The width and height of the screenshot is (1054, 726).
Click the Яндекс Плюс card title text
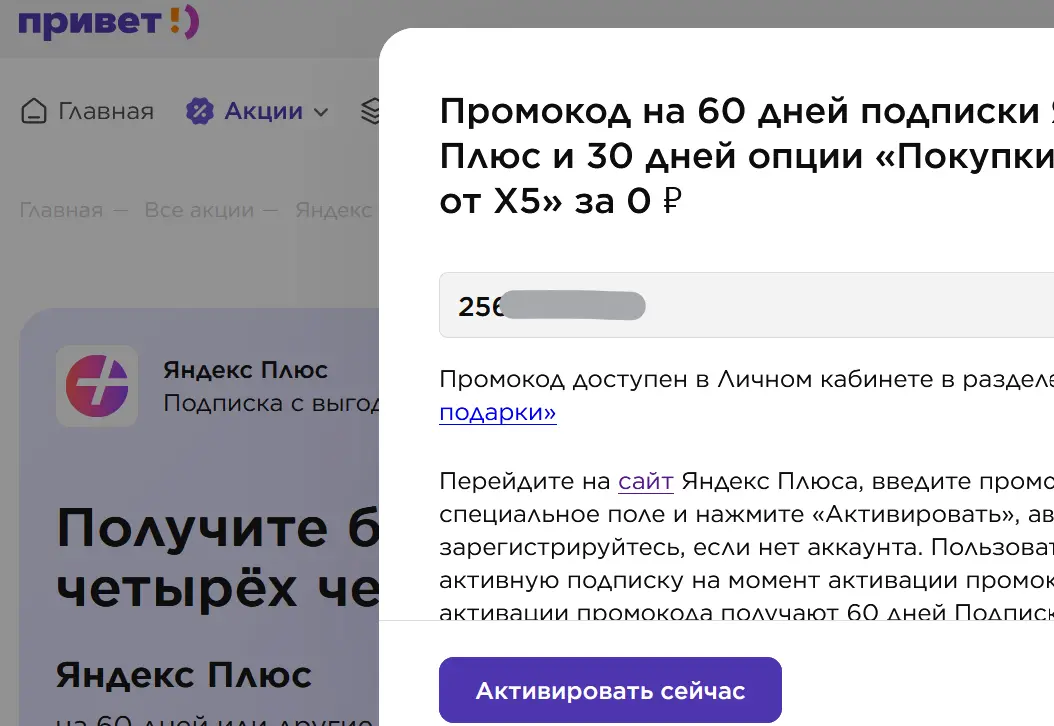tap(245, 370)
